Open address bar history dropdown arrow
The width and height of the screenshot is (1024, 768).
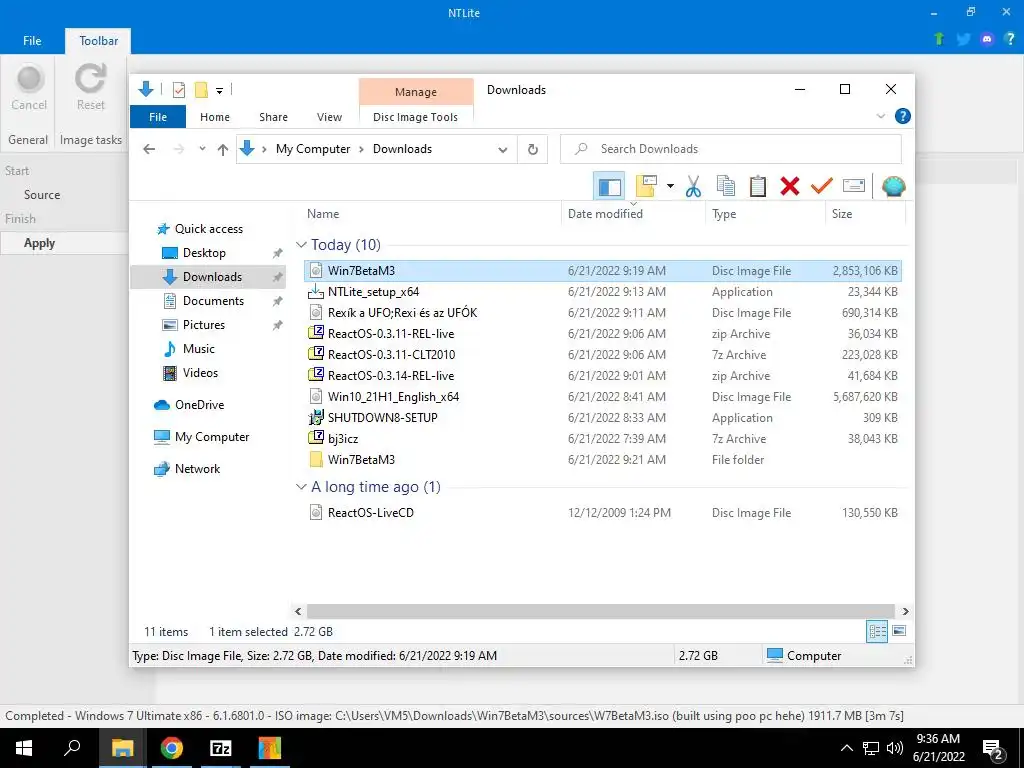pyautogui.click(x=503, y=150)
